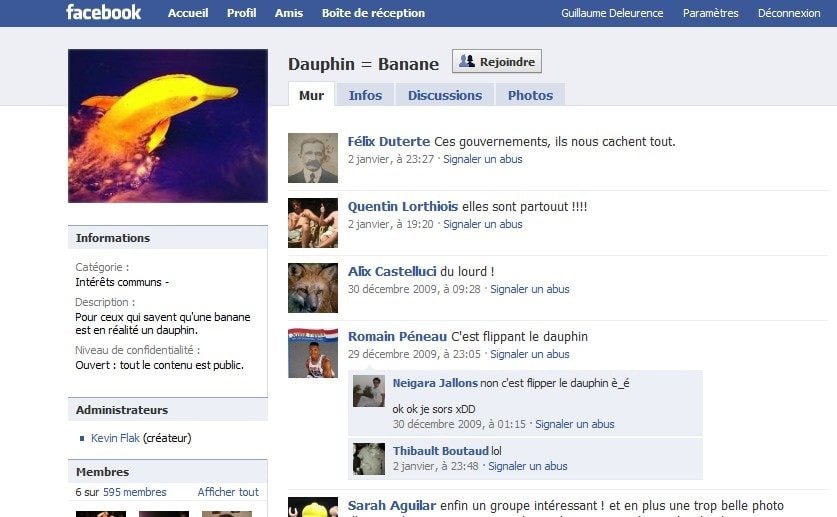Open the yellow dolphin group photo
837x517 pixels.
(168, 126)
